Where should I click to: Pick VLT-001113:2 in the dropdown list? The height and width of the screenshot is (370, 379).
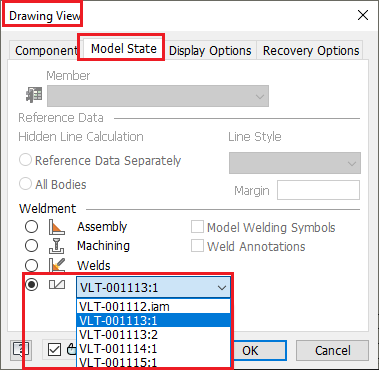click(x=153, y=334)
